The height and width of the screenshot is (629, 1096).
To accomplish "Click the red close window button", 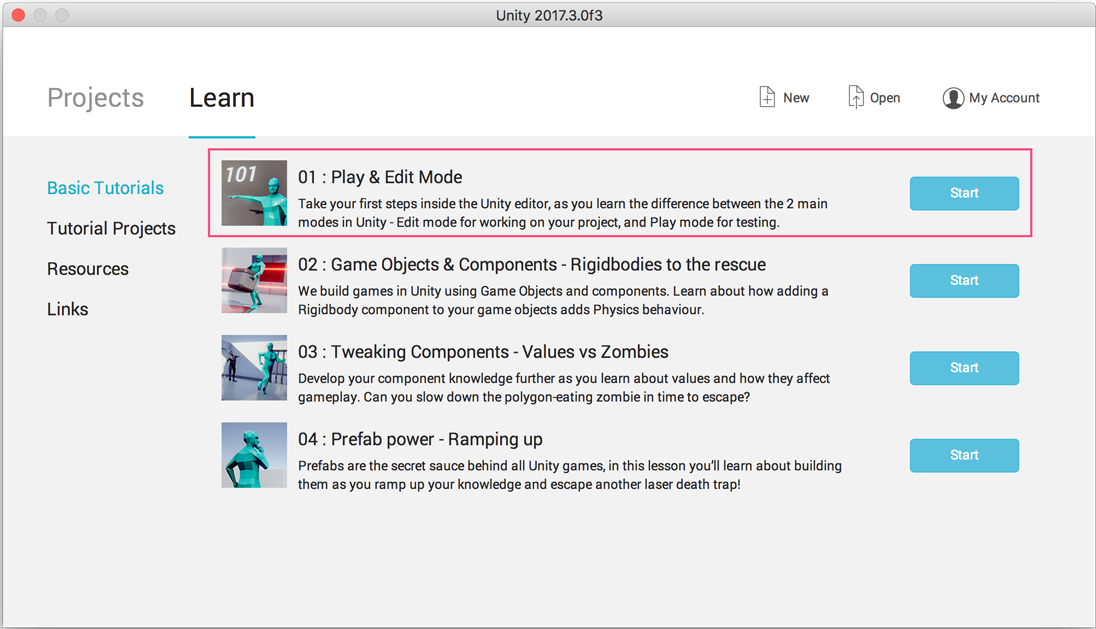I will (18, 15).
